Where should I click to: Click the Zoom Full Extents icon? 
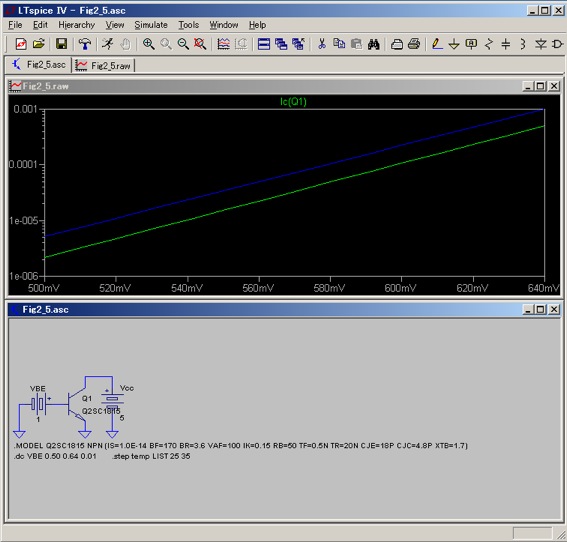(x=200, y=44)
